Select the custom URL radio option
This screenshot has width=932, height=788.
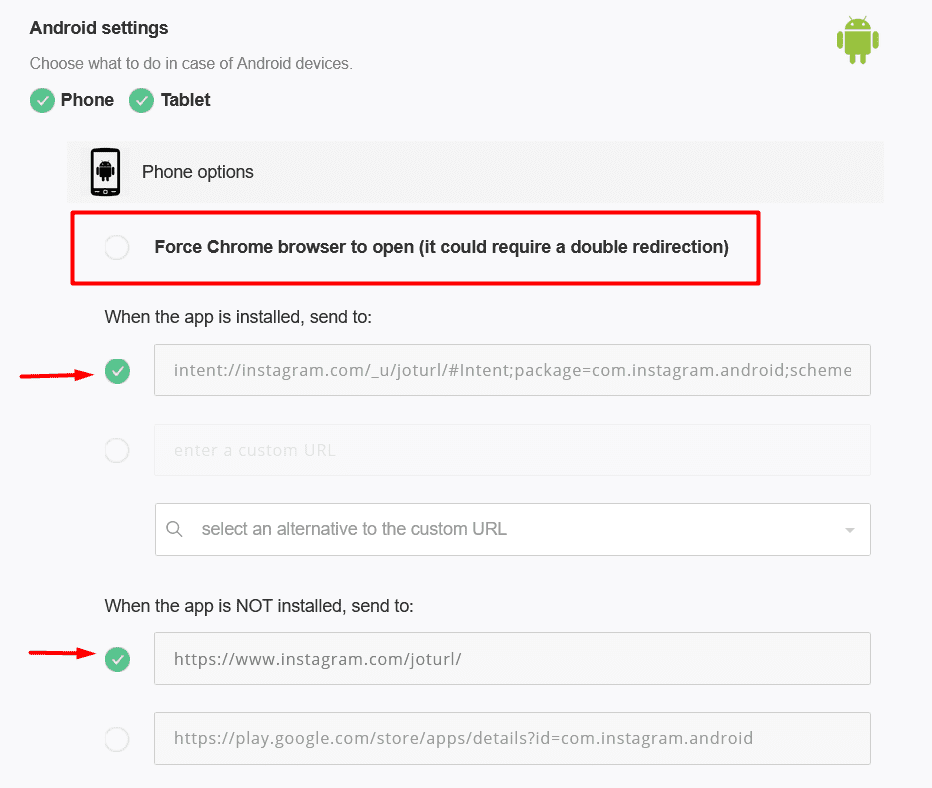click(x=117, y=450)
